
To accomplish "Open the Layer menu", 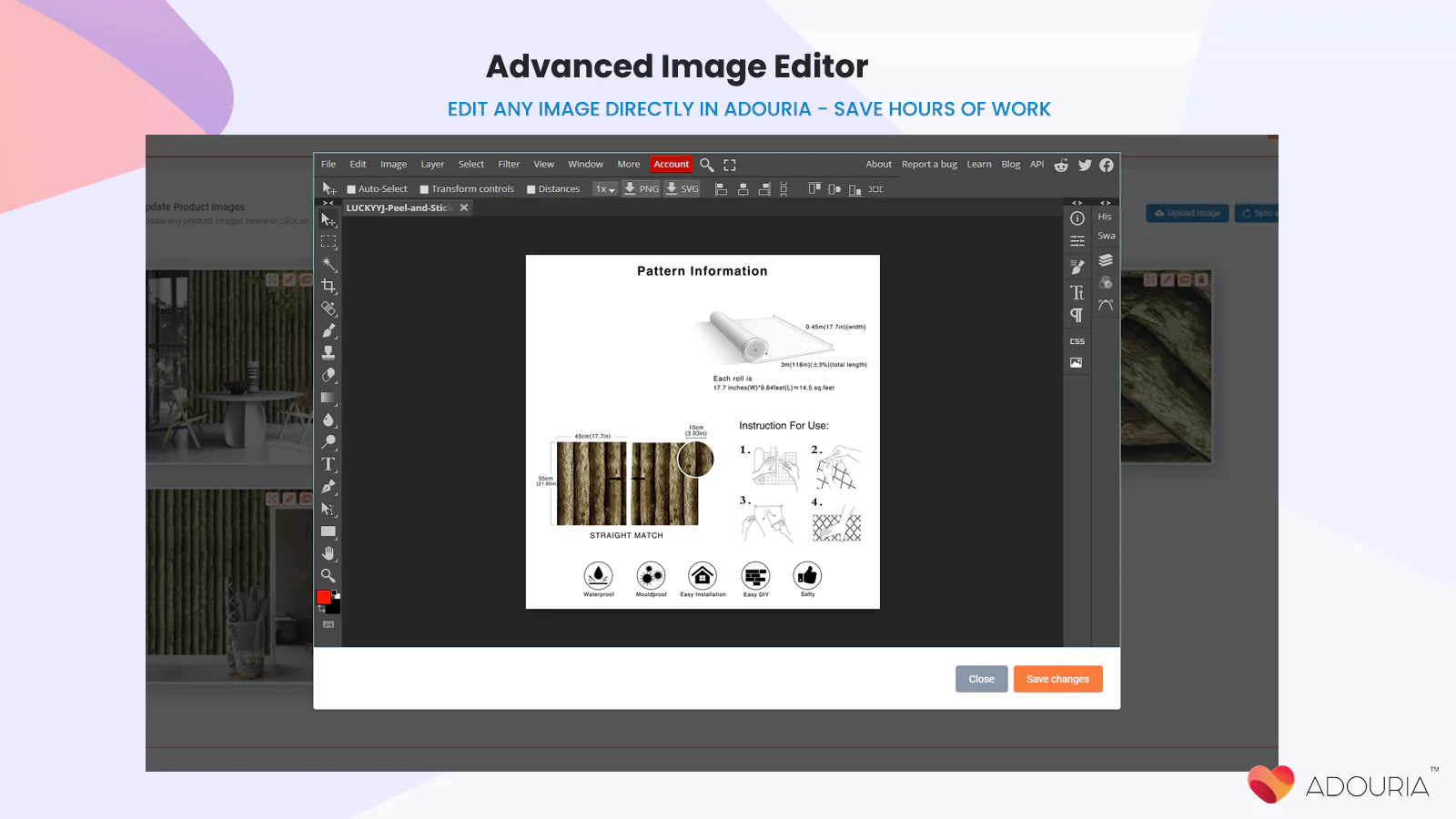I will click(x=432, y=165).
